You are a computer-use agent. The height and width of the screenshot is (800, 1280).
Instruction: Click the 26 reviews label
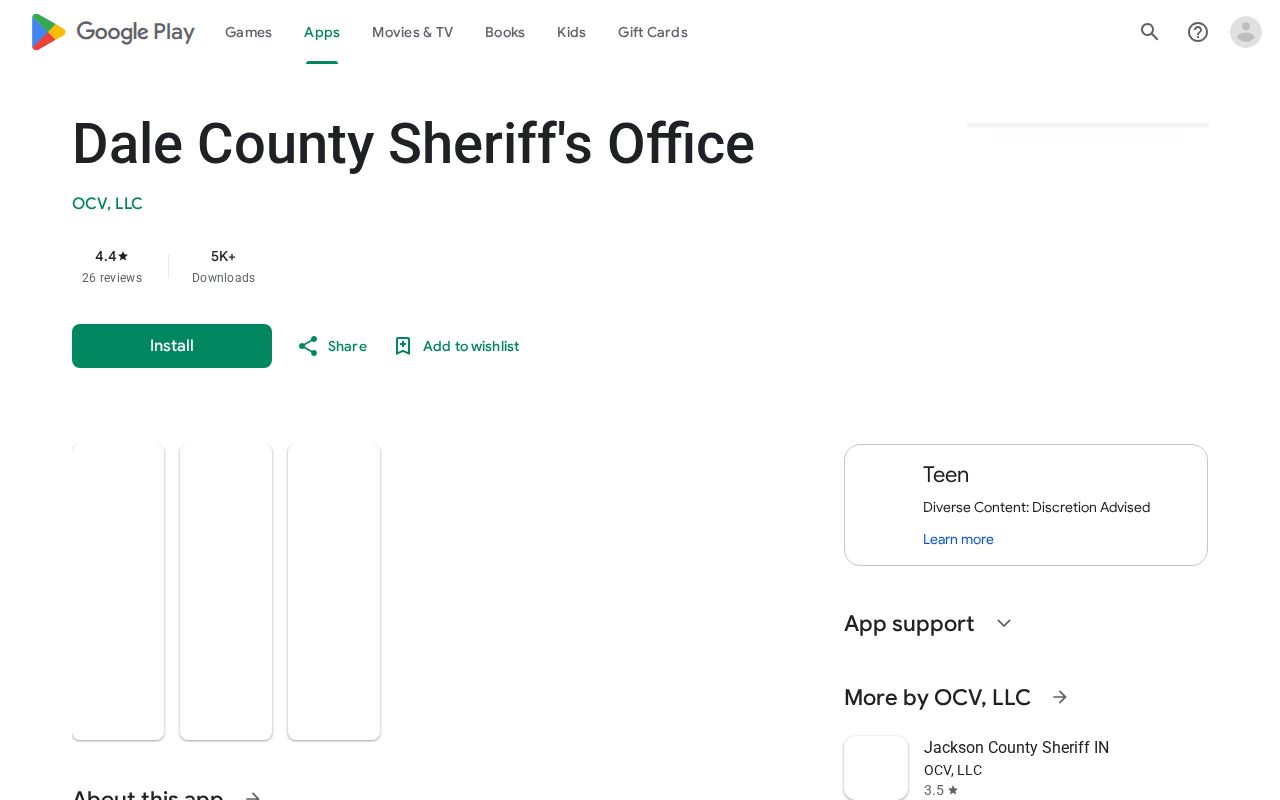(112, 278)
